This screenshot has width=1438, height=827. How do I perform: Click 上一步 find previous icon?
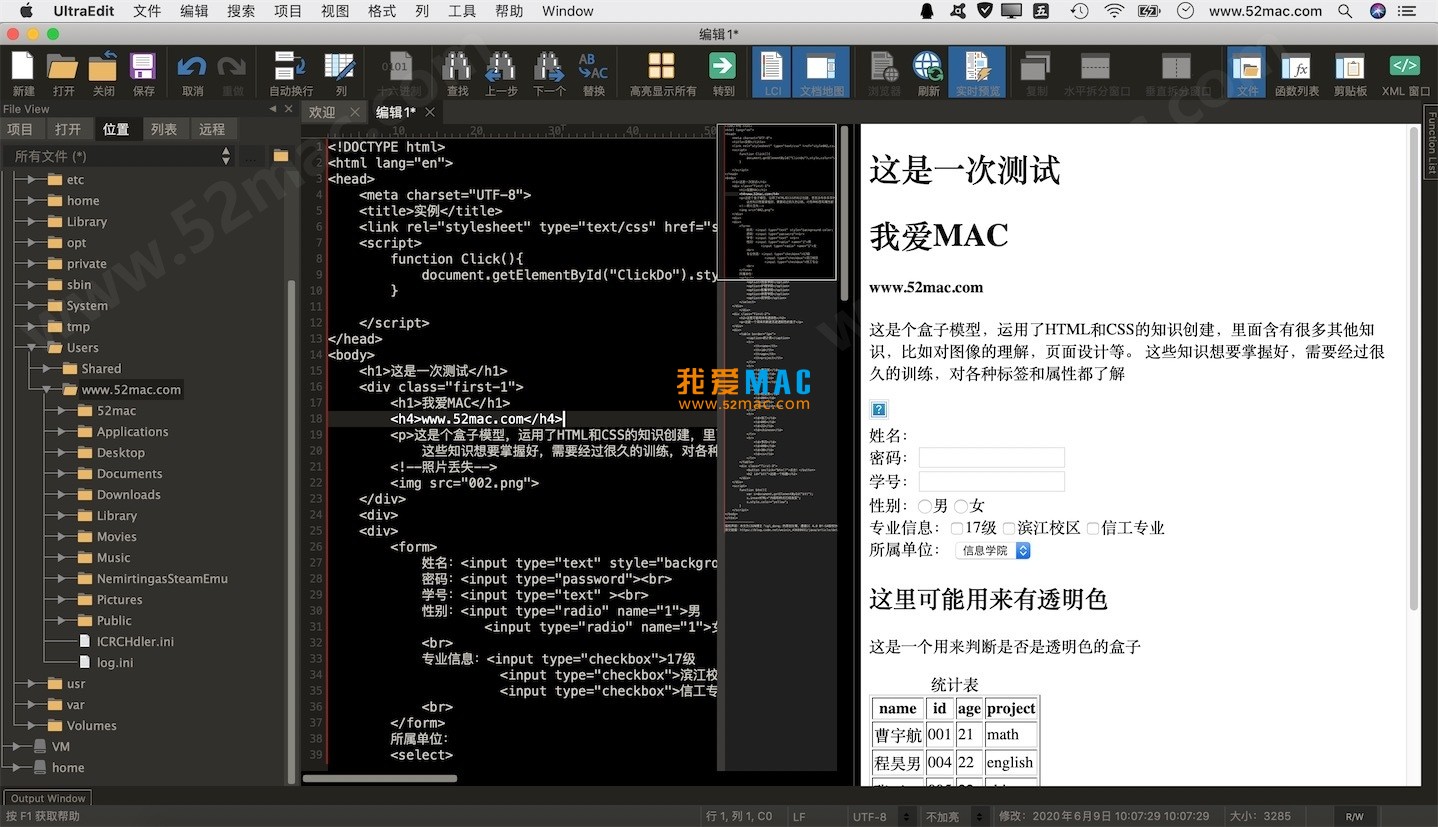click(500, 67)
